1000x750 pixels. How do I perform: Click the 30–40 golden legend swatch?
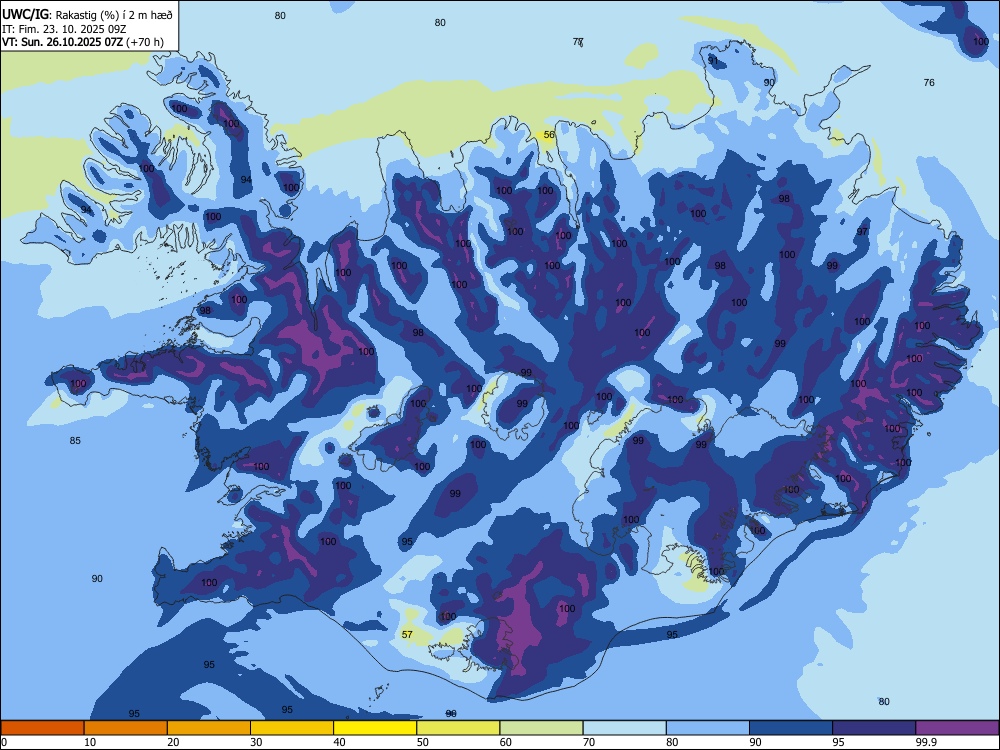tap(292, 728)
